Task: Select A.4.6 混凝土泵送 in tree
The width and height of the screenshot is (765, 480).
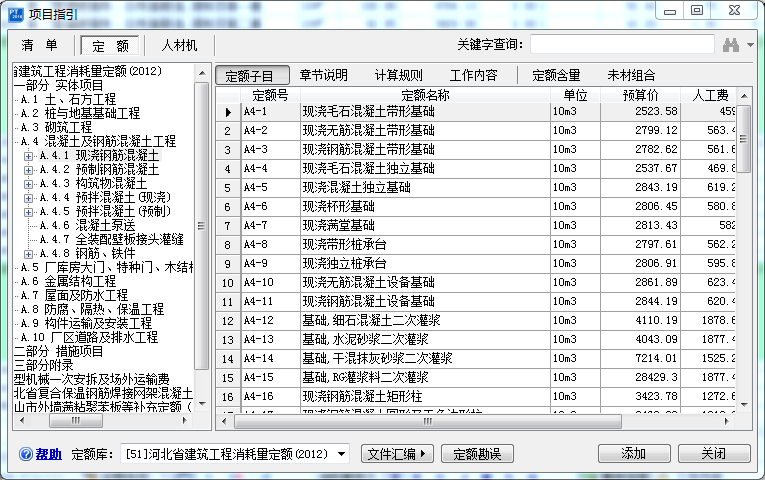Action: pos(87,225)
